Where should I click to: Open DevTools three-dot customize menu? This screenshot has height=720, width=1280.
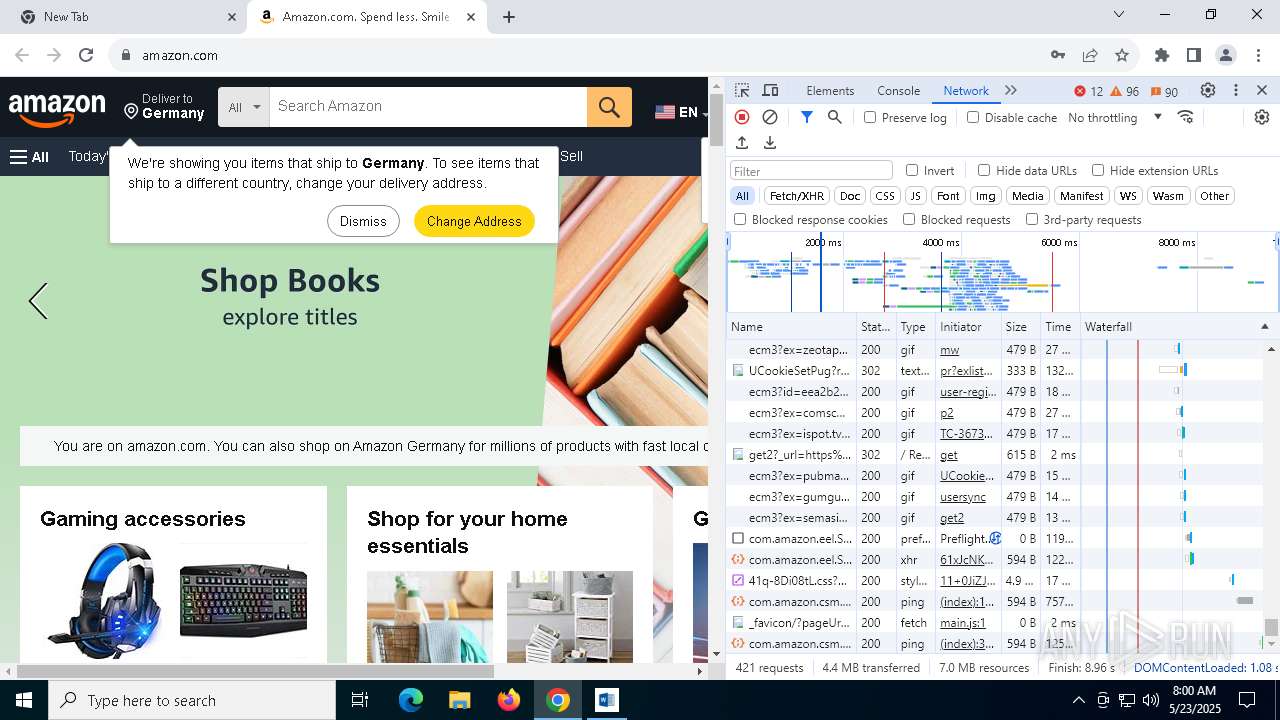click(x=1236, y=90)
